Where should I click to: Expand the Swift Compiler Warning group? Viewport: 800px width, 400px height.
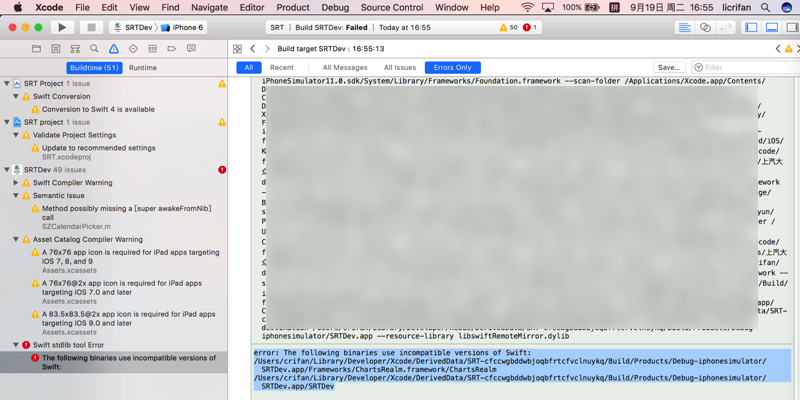click(16, 183)
